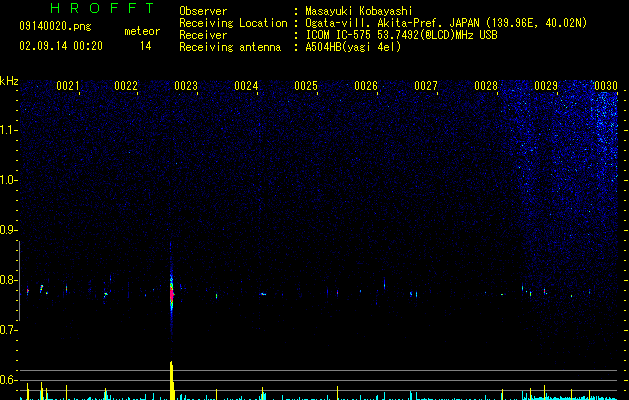Click the 0030 time marker
This screenshot has height=400, width=629.
tap(606, 86)
